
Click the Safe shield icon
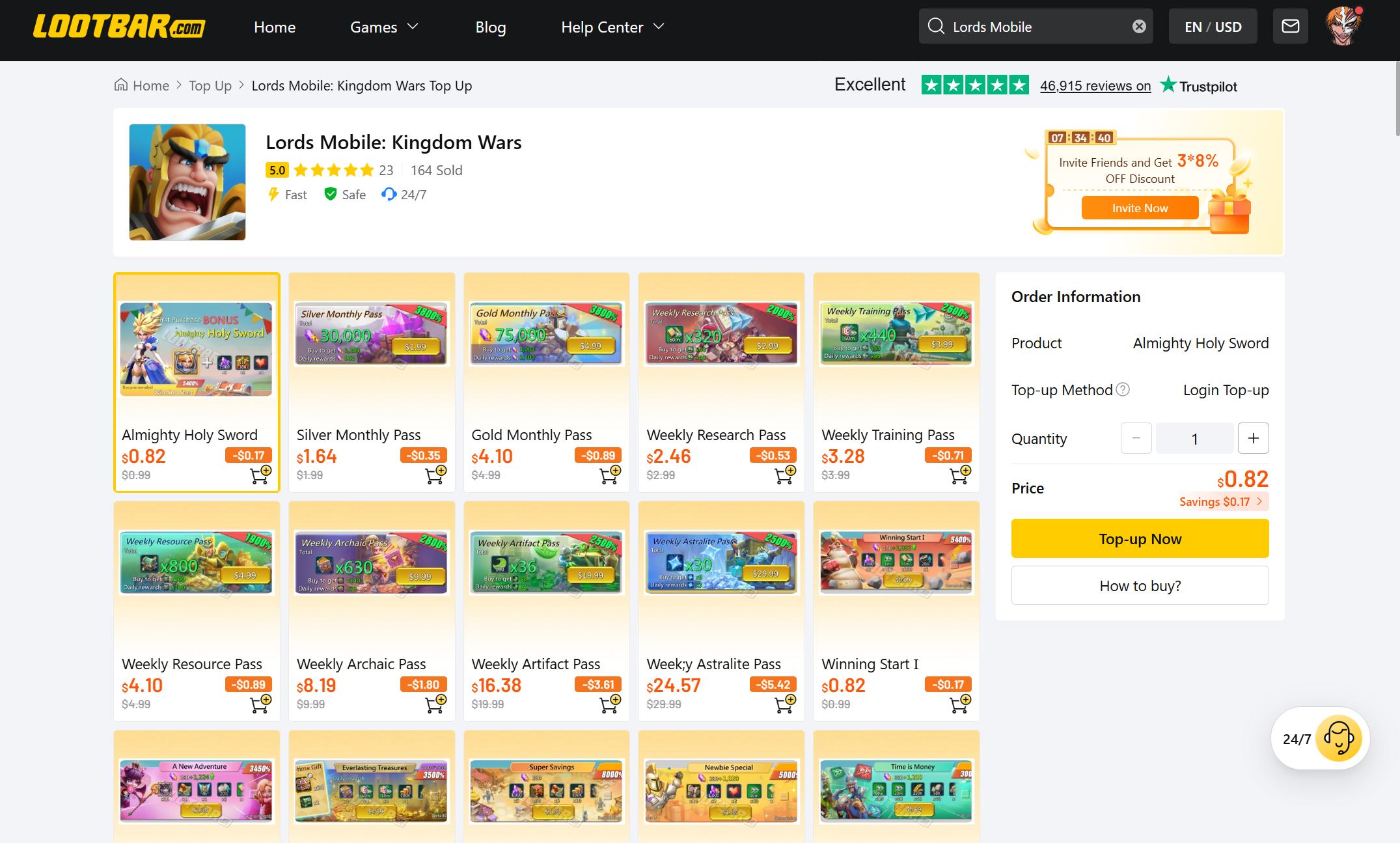[x=331, y=194]
